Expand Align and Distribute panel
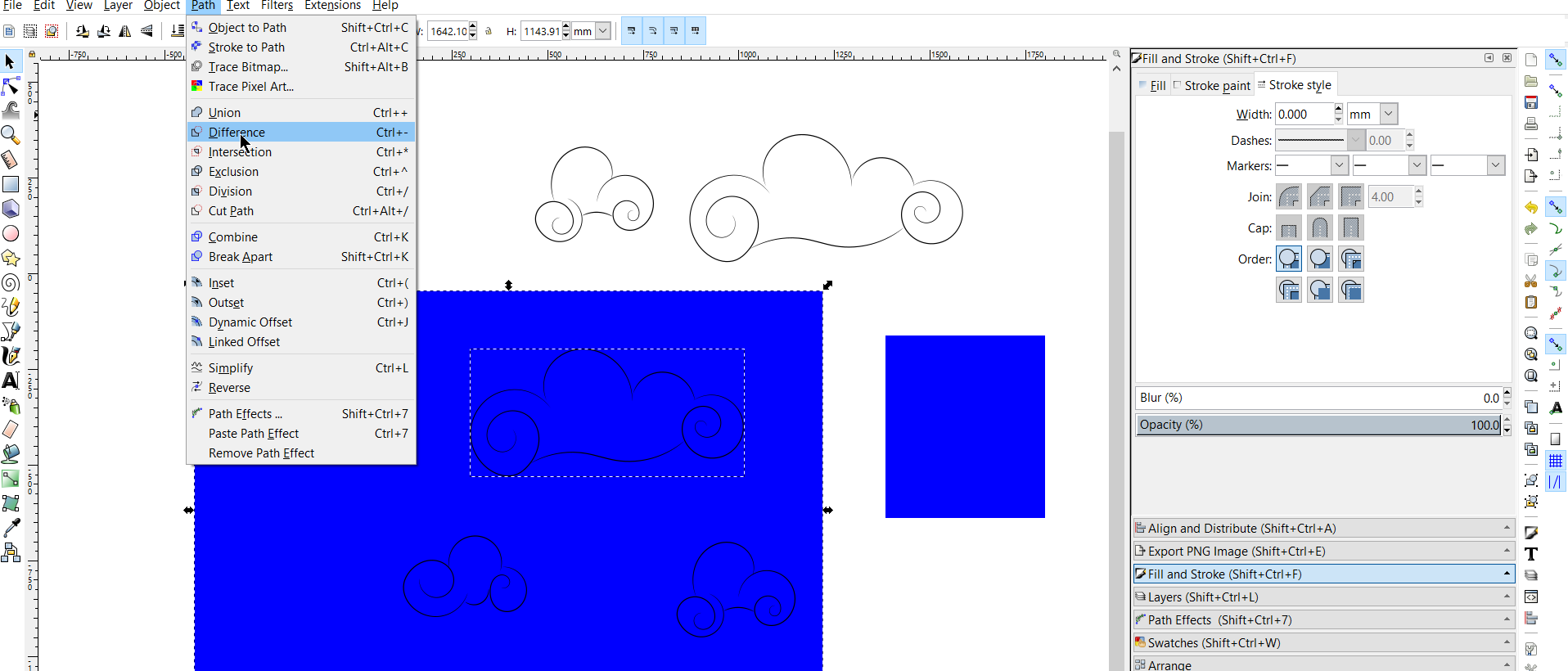Viewport: 1568px width, 671px height. 1323,528
